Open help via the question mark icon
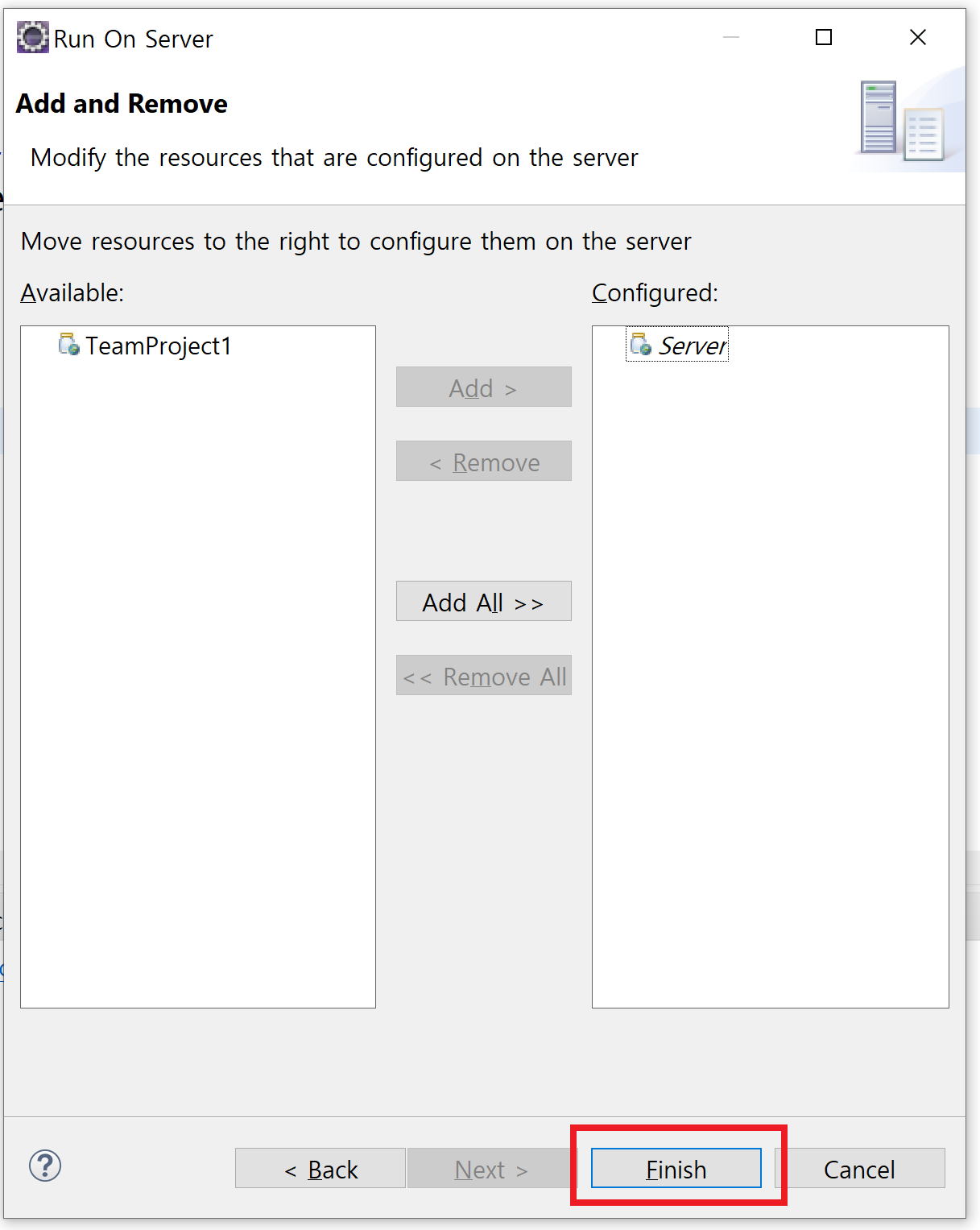 (x=45, y=1165)
